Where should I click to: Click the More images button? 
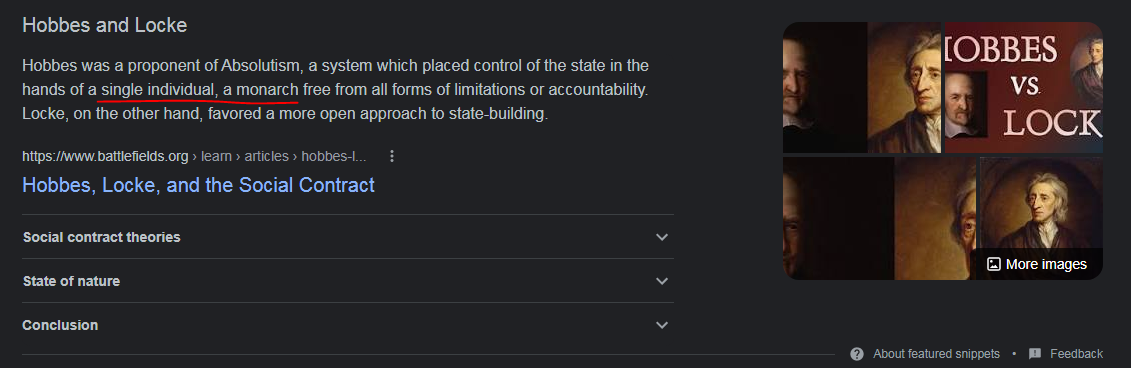(1037, 264)
